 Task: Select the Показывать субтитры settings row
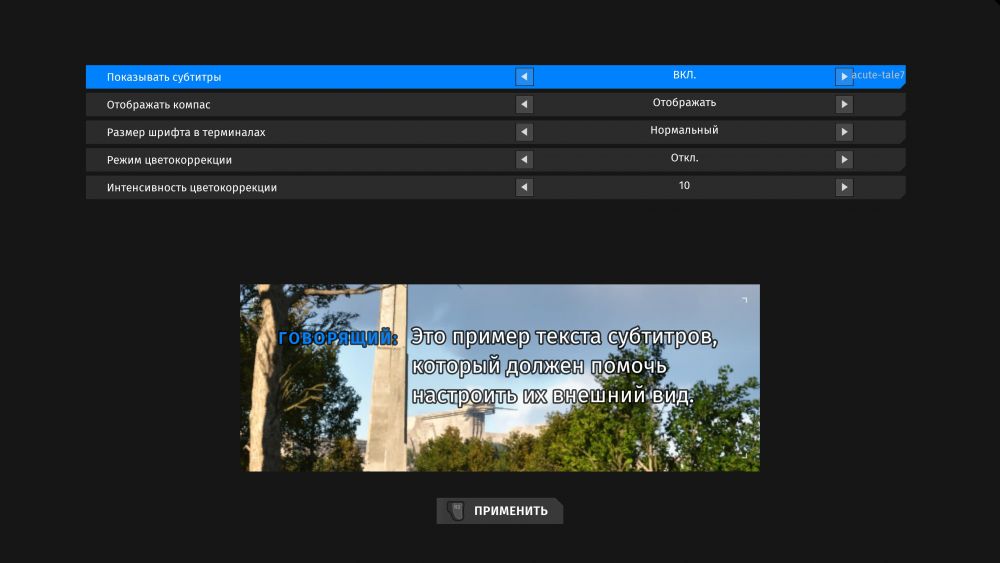point(300,77)
